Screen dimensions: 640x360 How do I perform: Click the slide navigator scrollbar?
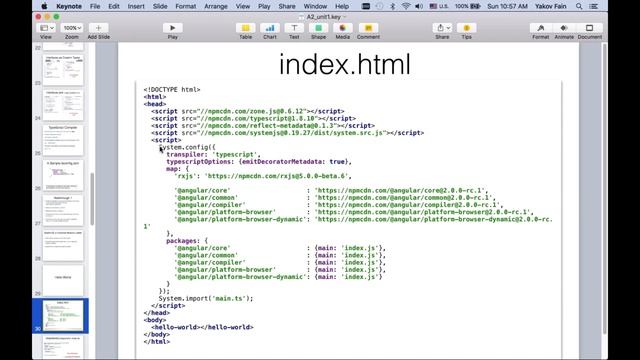92,199
